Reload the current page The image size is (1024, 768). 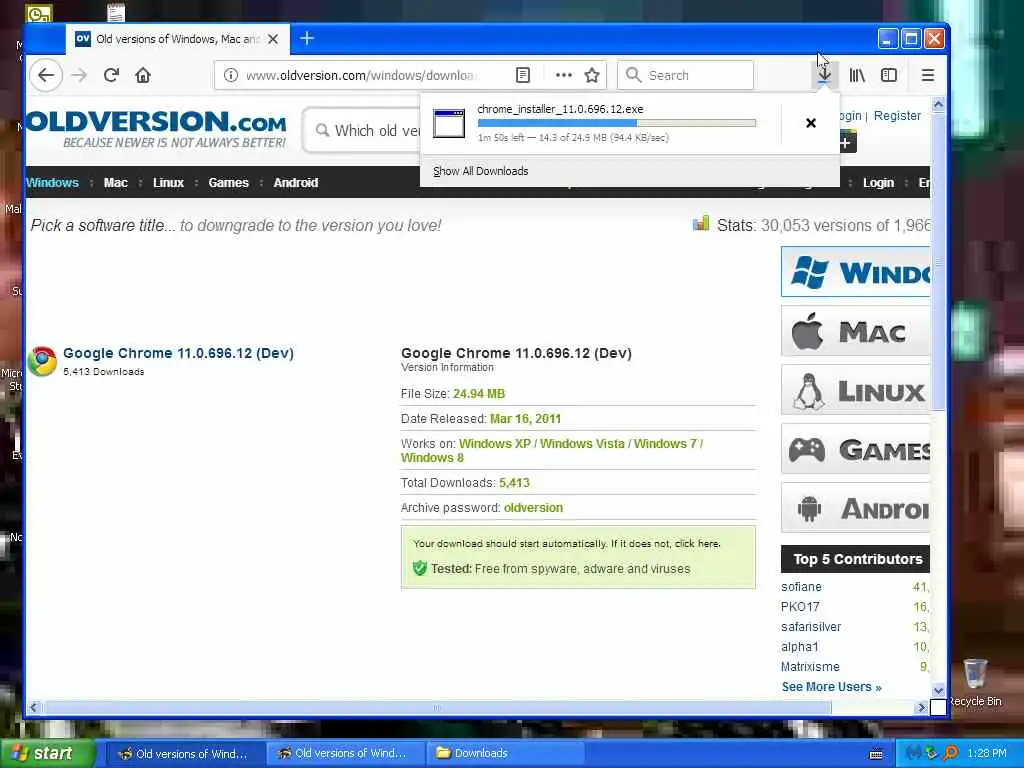(111, 75)
